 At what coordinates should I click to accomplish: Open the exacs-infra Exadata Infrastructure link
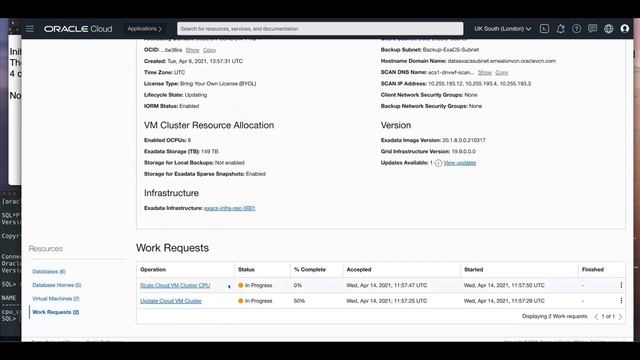click(x=230, y=208)
